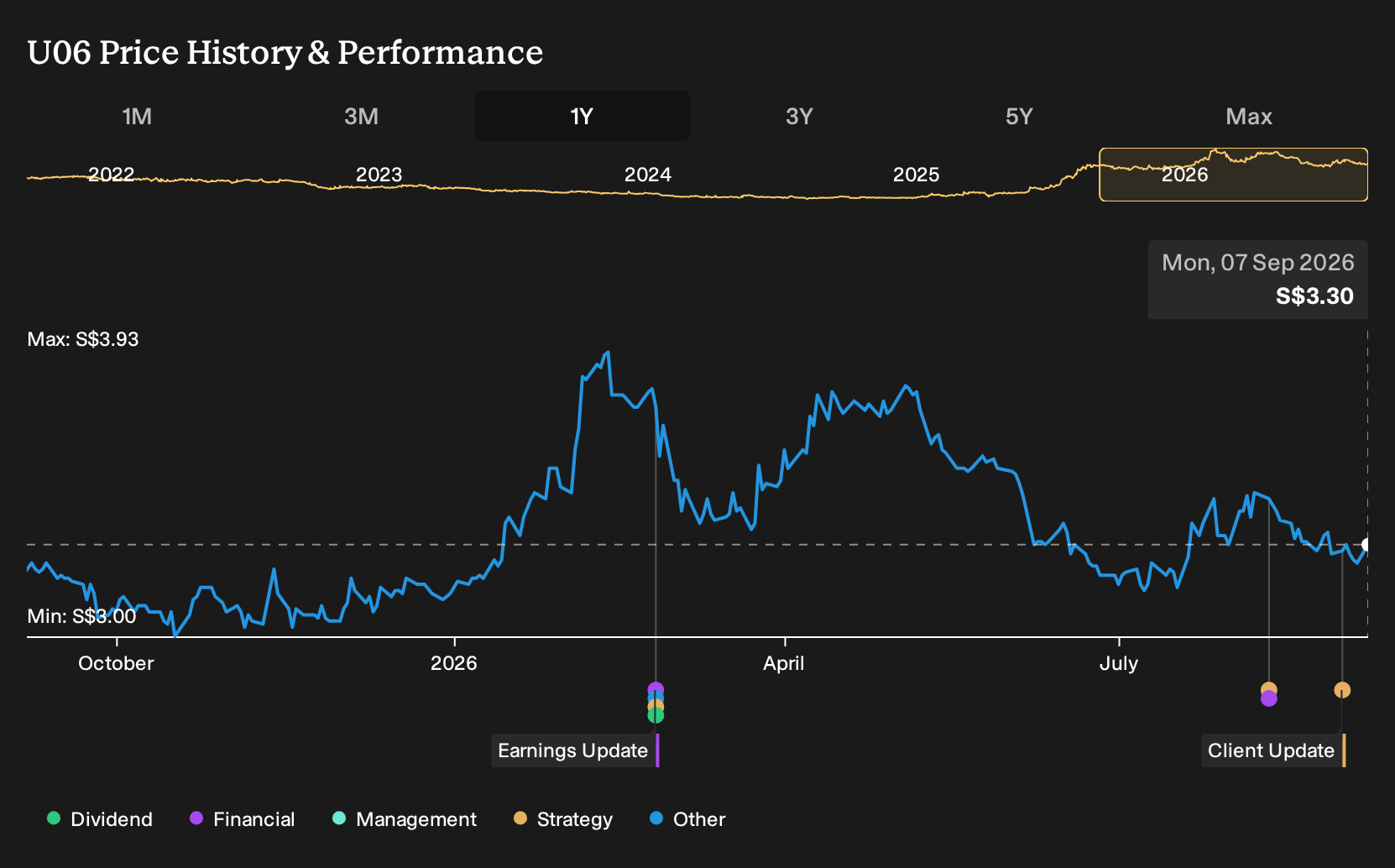Click the October axis label
The height and width of the screenshot is (868, 1395).
pos(116,663)
